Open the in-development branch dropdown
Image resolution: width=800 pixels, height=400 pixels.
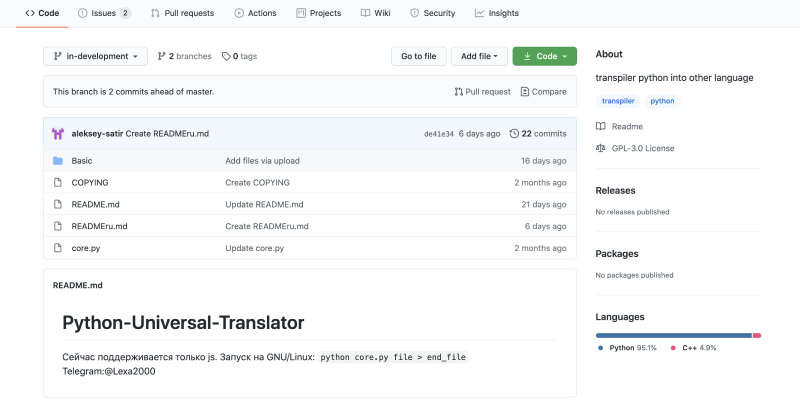(x=96, y=56)
